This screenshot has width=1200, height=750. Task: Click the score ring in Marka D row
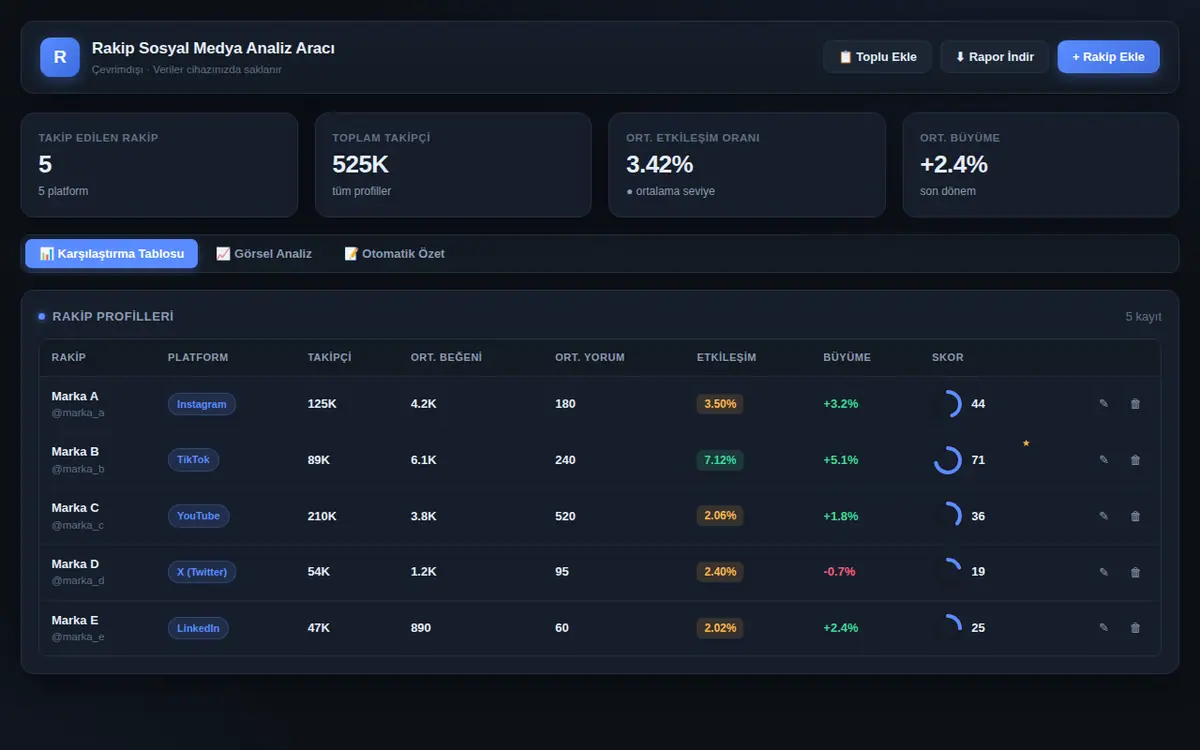click(x=947, y=572)
